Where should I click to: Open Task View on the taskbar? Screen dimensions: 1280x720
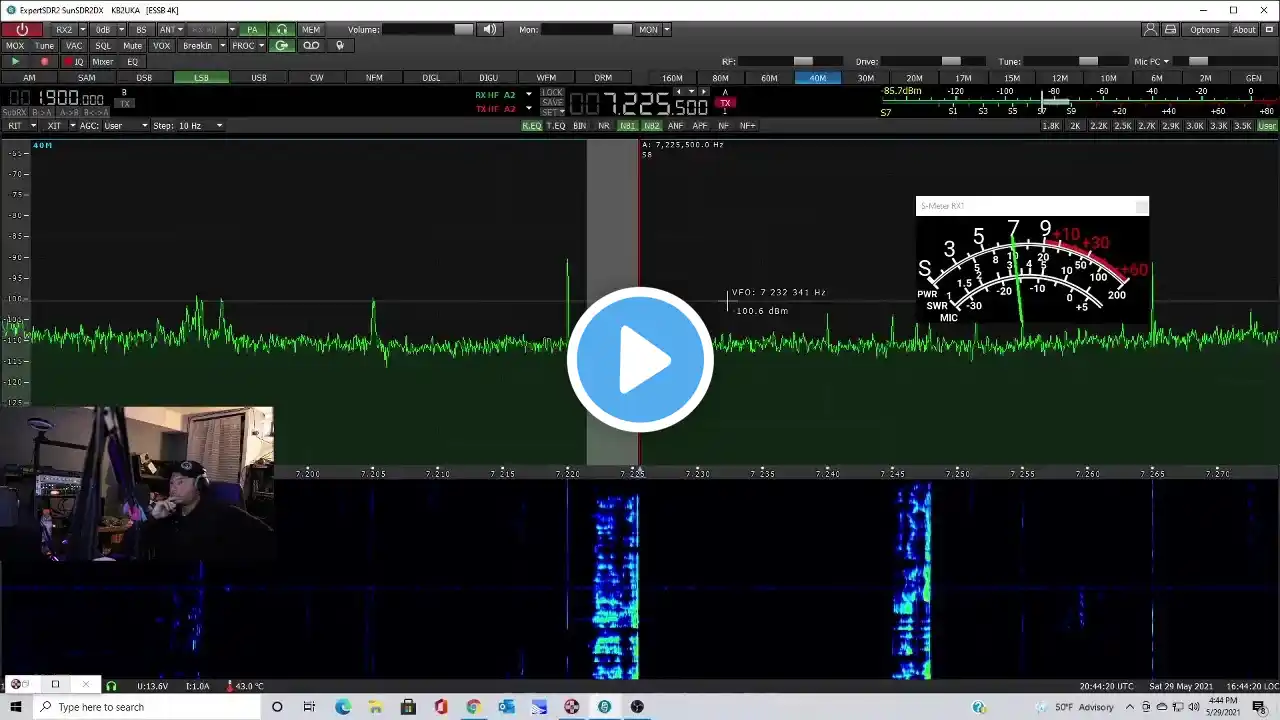(x=309, y=707)
